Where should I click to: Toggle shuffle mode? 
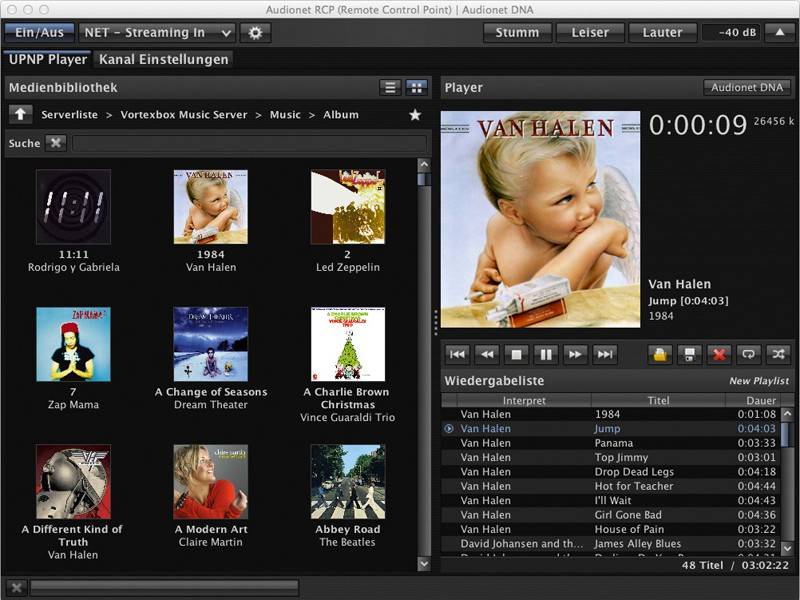click(x=778, y=355)
